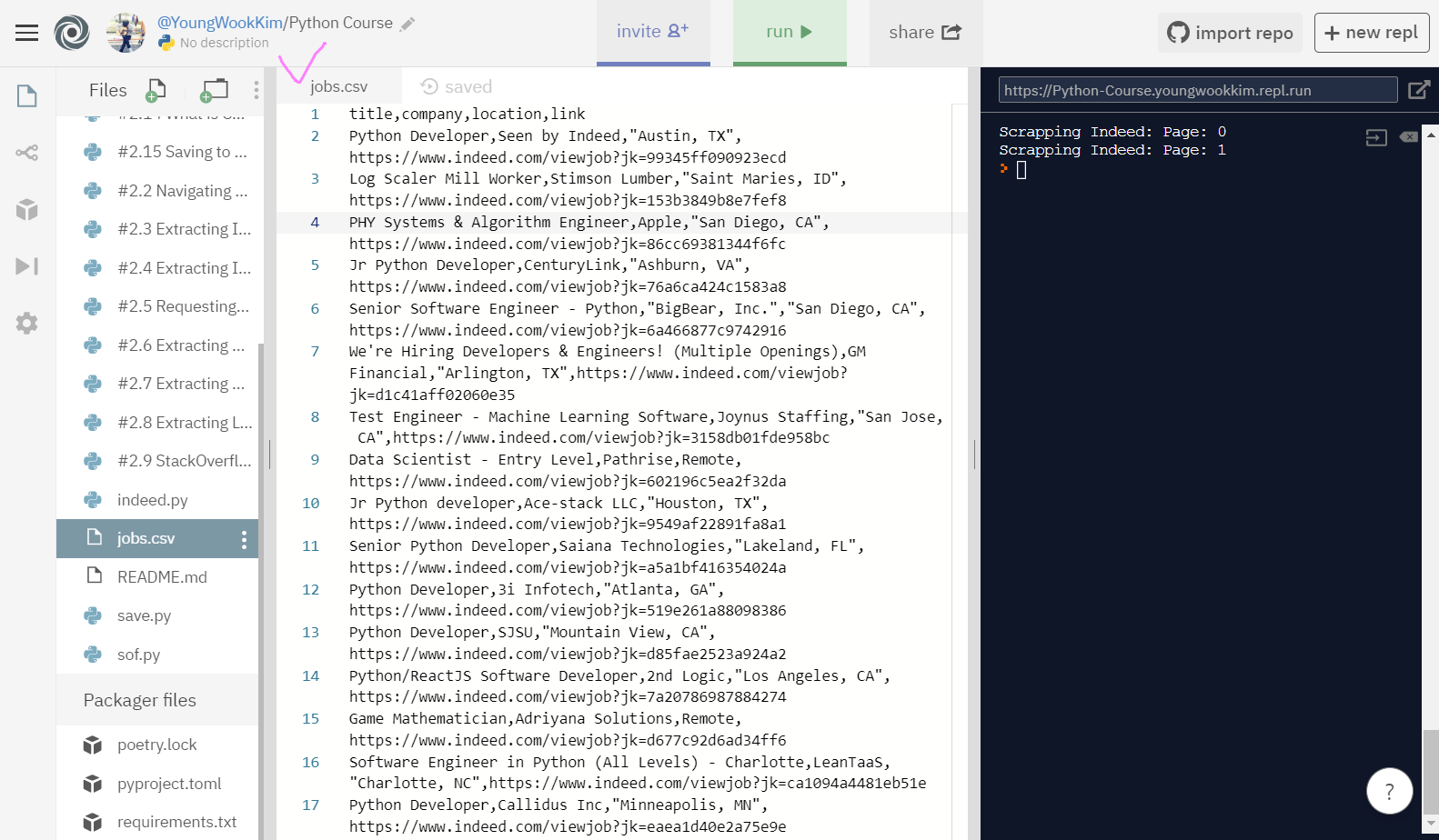1439x840 pixels.
Task: Open the sof.py file
Action: click(157, 655)
